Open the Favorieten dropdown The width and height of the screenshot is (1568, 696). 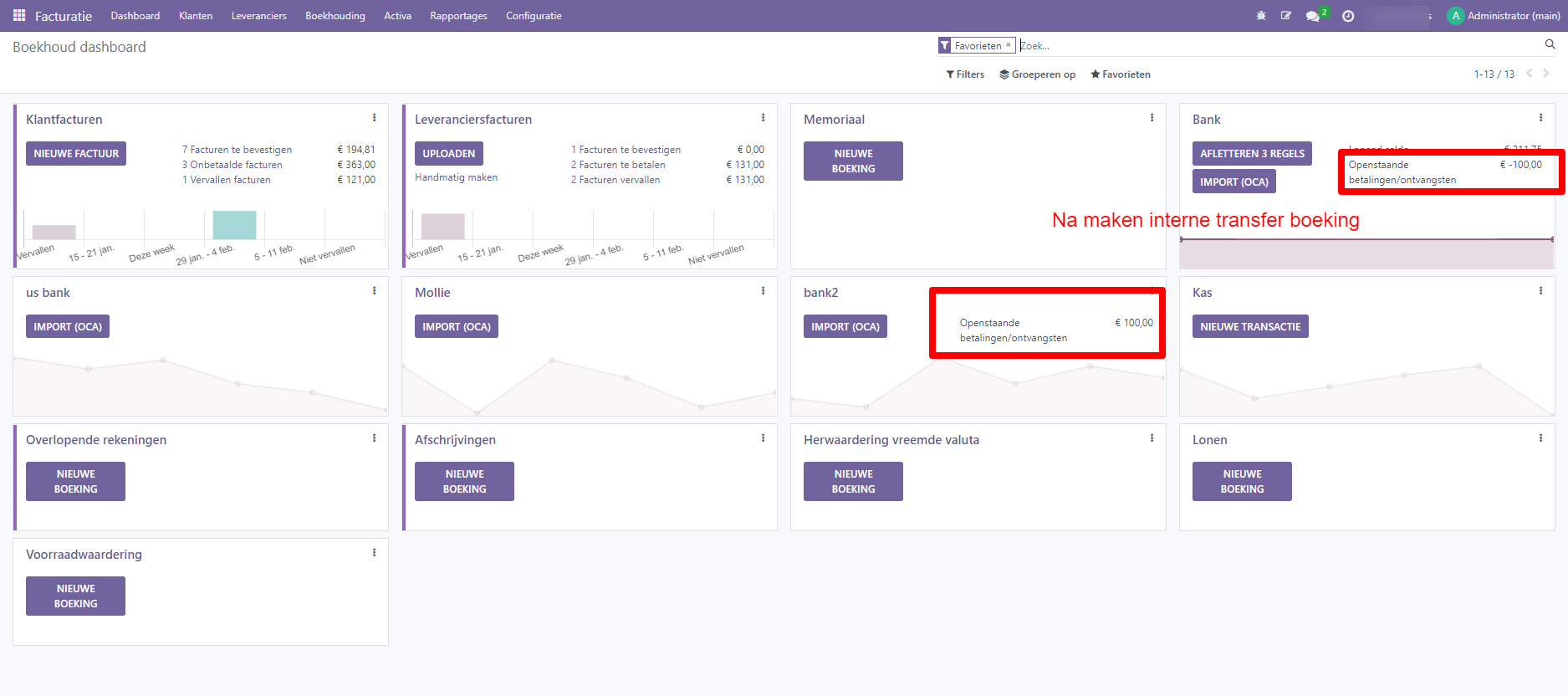pos(1121,74)
